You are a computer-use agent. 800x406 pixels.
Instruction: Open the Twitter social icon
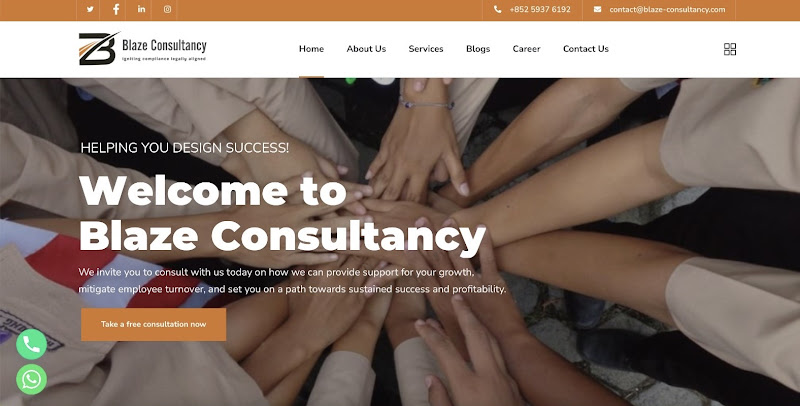[90, 9]
